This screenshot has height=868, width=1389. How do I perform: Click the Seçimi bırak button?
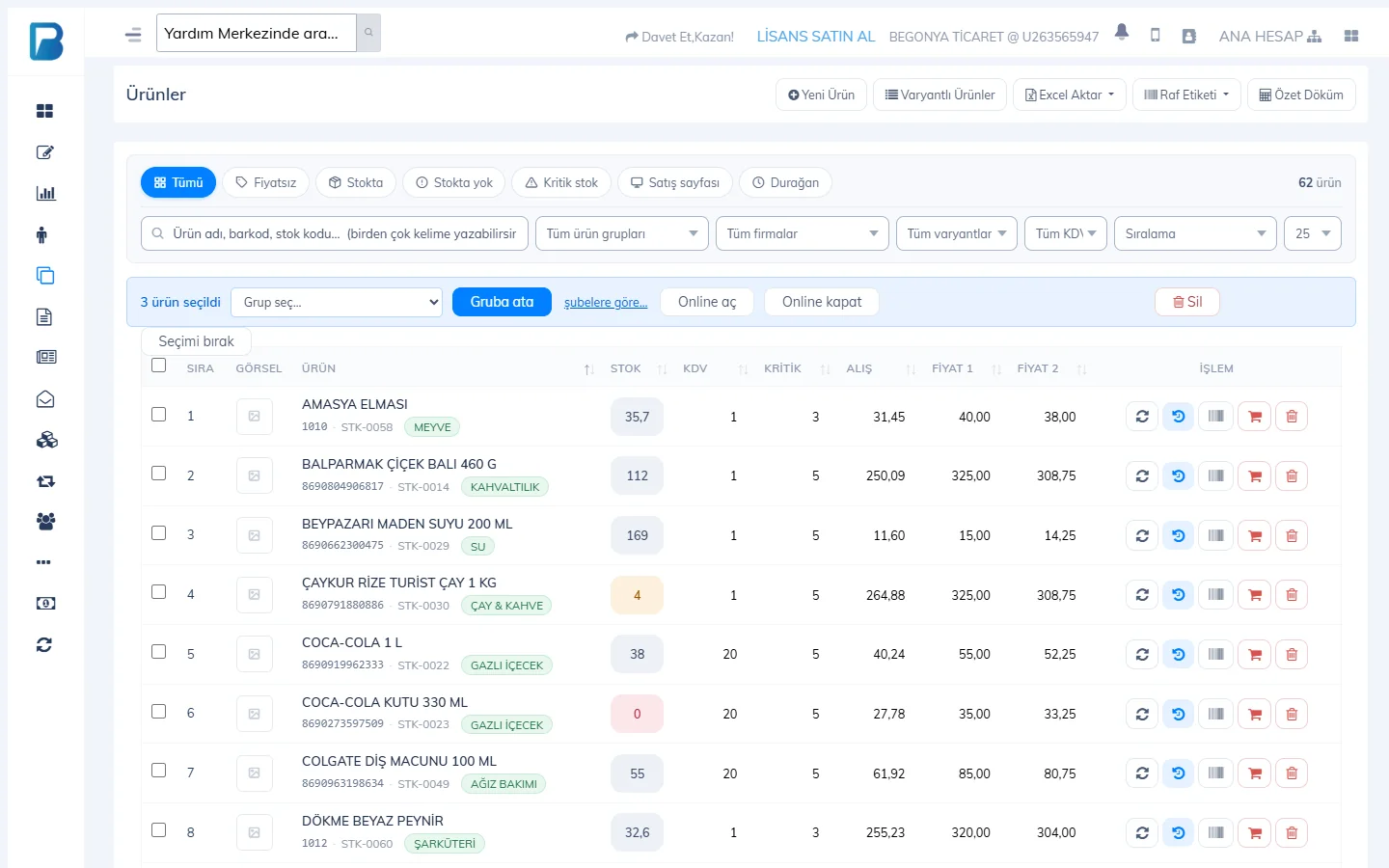coord(197,341)
